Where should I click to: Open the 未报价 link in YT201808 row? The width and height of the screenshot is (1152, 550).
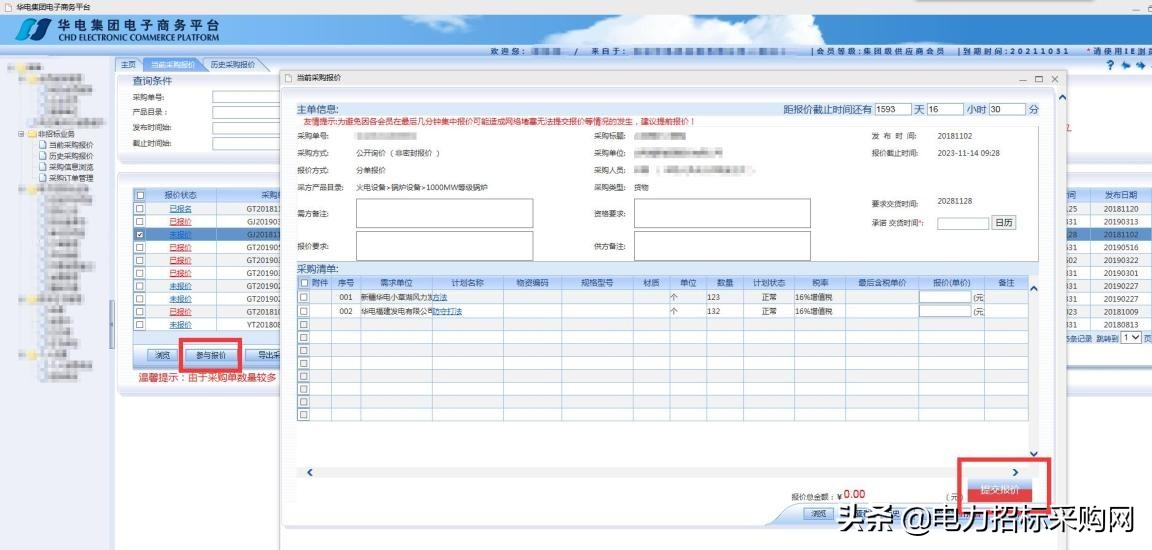tap(180, 325)
